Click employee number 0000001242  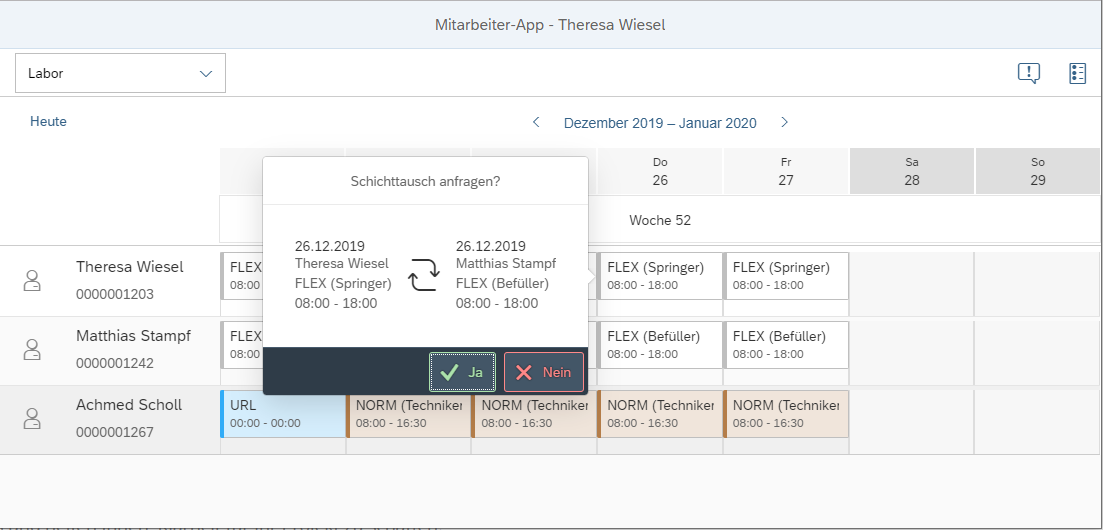pyautogui.click(x=115, y=363)
